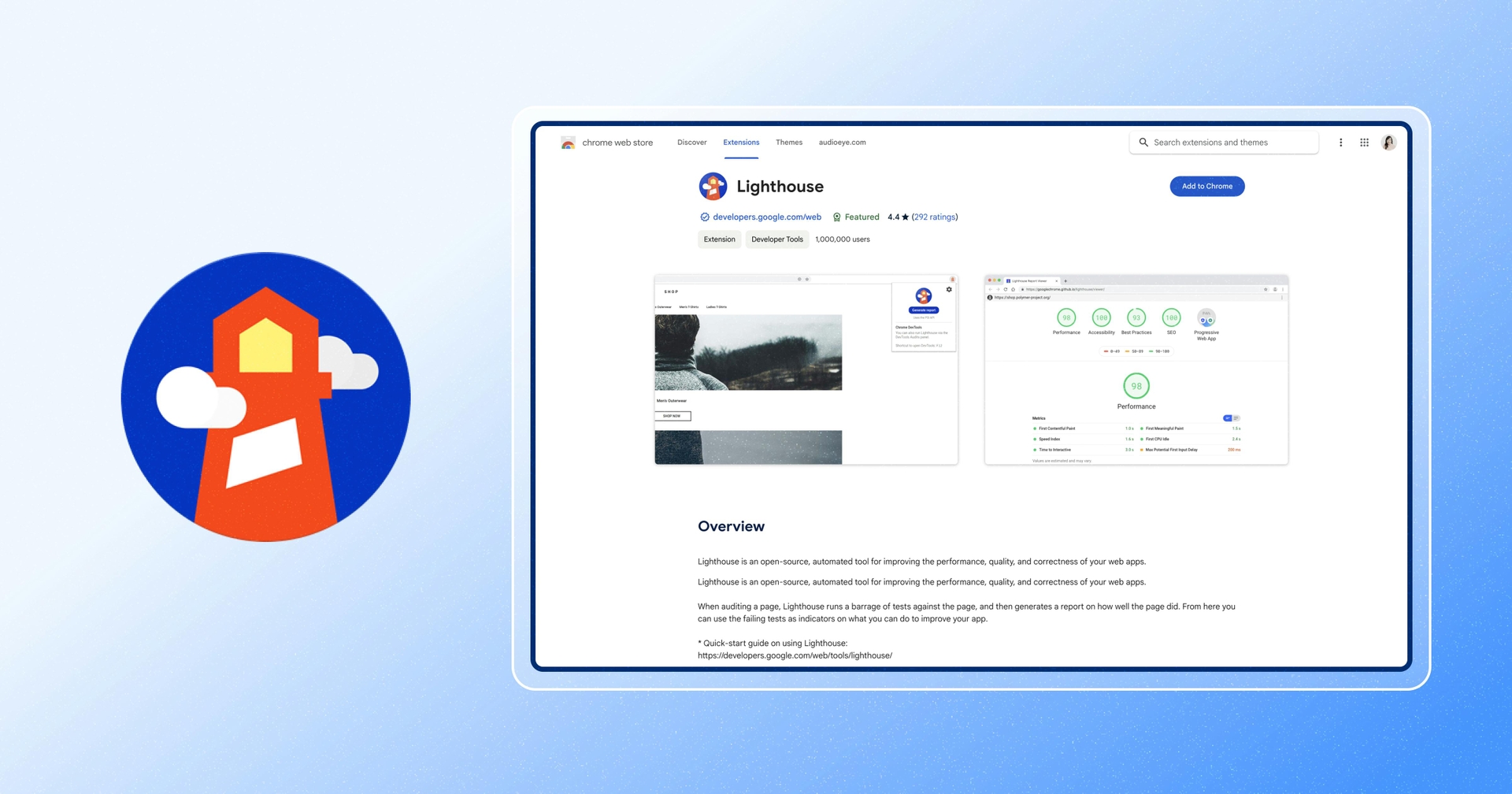Open the user profile avatar
Screen dimensions: 1512x794
click(1388, 143)
